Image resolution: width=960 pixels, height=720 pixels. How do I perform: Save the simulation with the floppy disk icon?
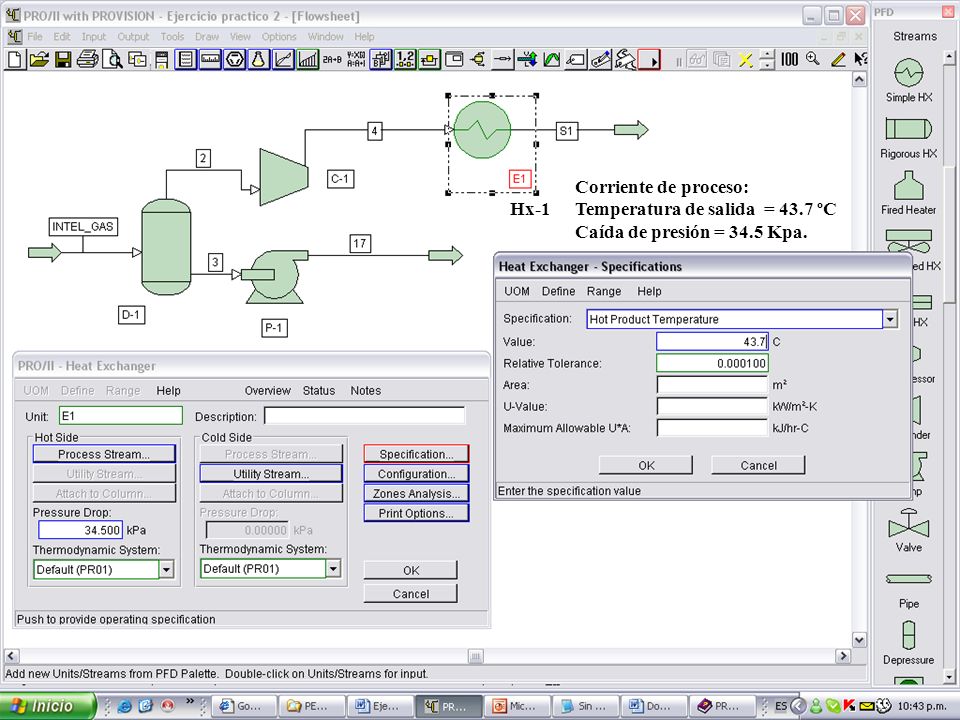63,59
